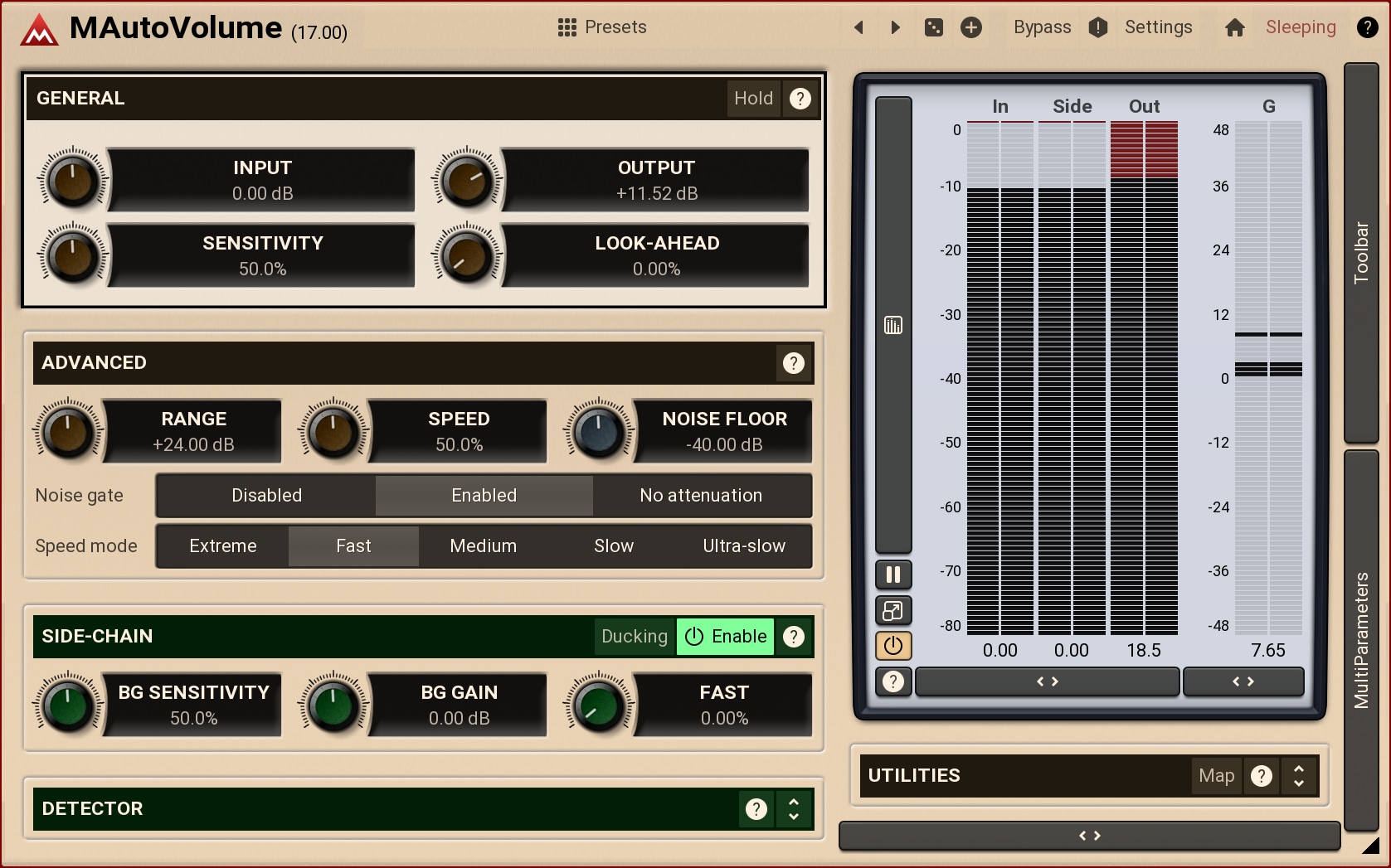Click the meter pop-out window icon
This screenshot has width=1391, height=868.
coord(893,611)
